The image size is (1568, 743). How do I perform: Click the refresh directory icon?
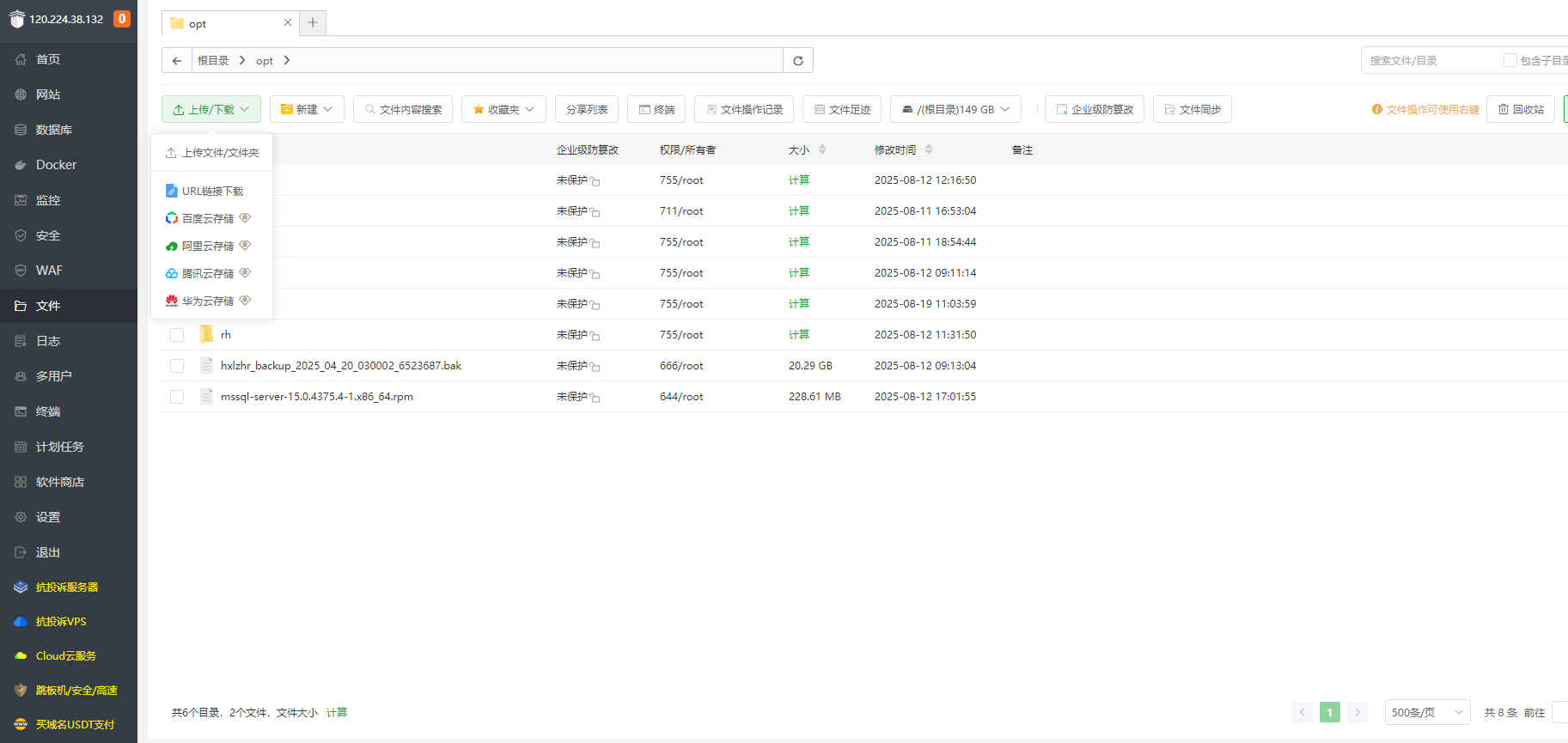click(x=797, y=60)
